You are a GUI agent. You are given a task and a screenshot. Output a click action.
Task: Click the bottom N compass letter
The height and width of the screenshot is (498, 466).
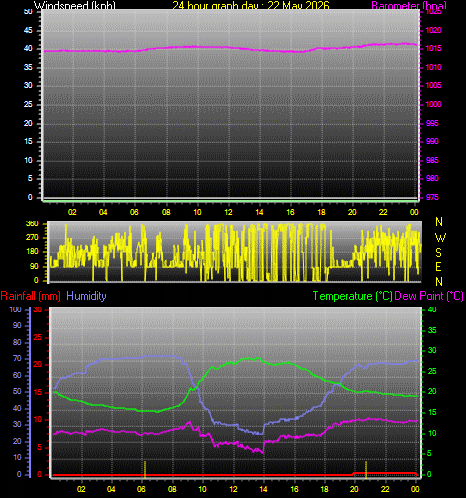439,282
